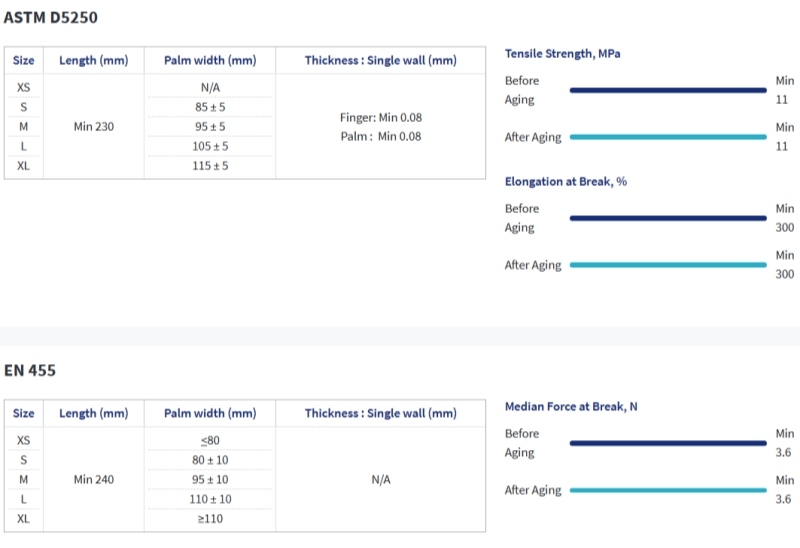Click the Before Aging Tensile Strength bar

(x=667, y=90)
